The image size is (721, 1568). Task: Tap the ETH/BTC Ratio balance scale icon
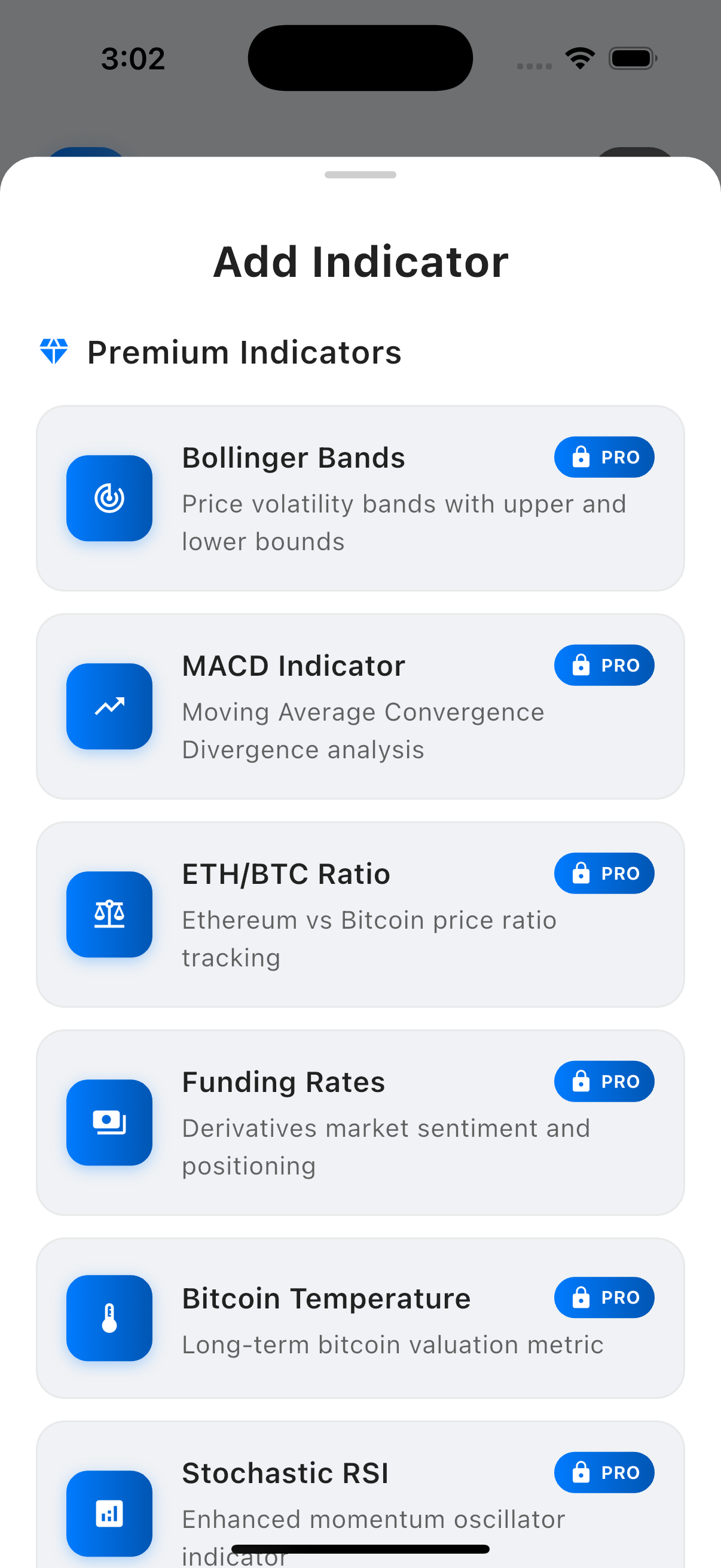point(109,914)
